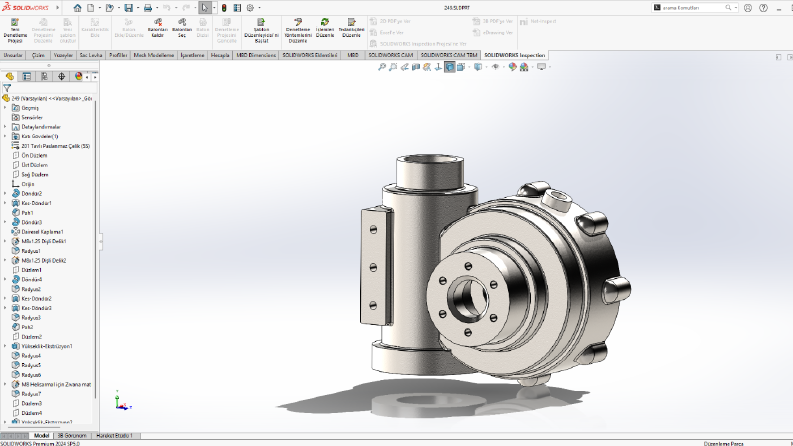Open the 3B Görünüm bottom tab
Viewport: 793px width, 446px height.
pyautogui.click(x=72, y=435)
